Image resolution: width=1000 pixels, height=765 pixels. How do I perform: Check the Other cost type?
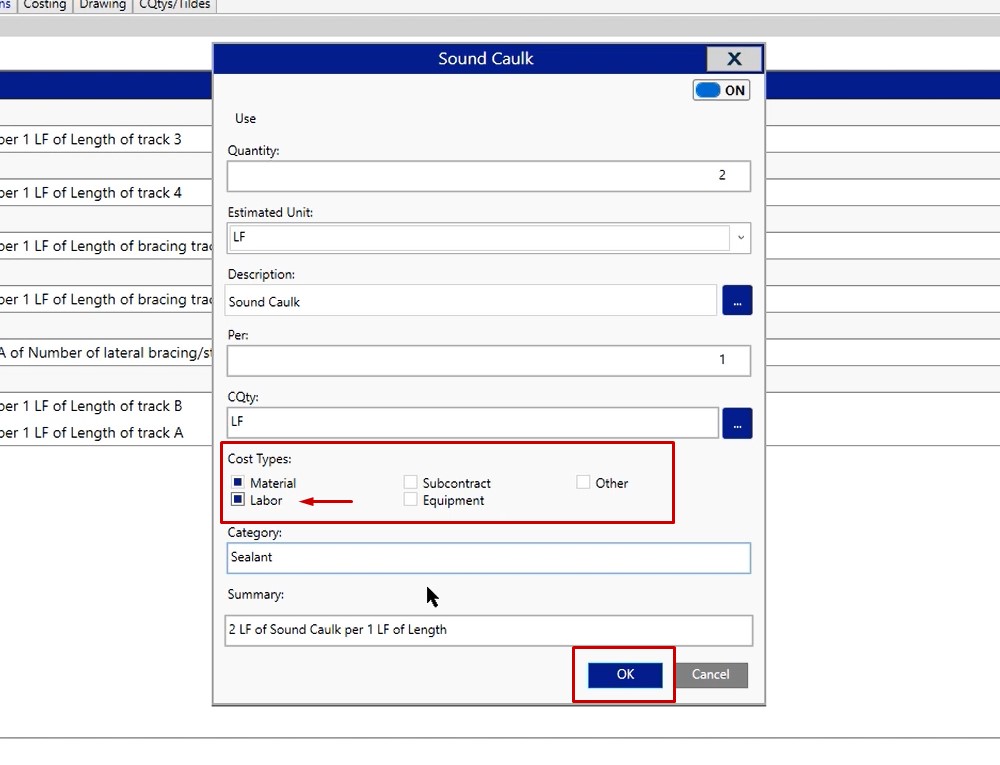pos(583,483)
